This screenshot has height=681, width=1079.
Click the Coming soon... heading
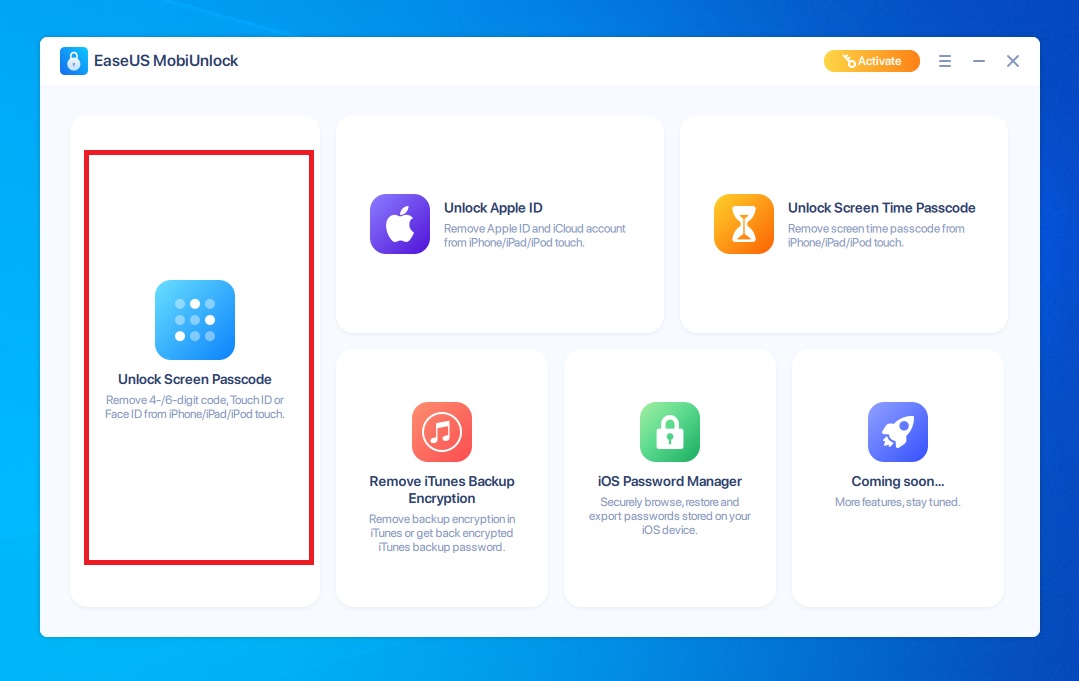tap(898, 482)
